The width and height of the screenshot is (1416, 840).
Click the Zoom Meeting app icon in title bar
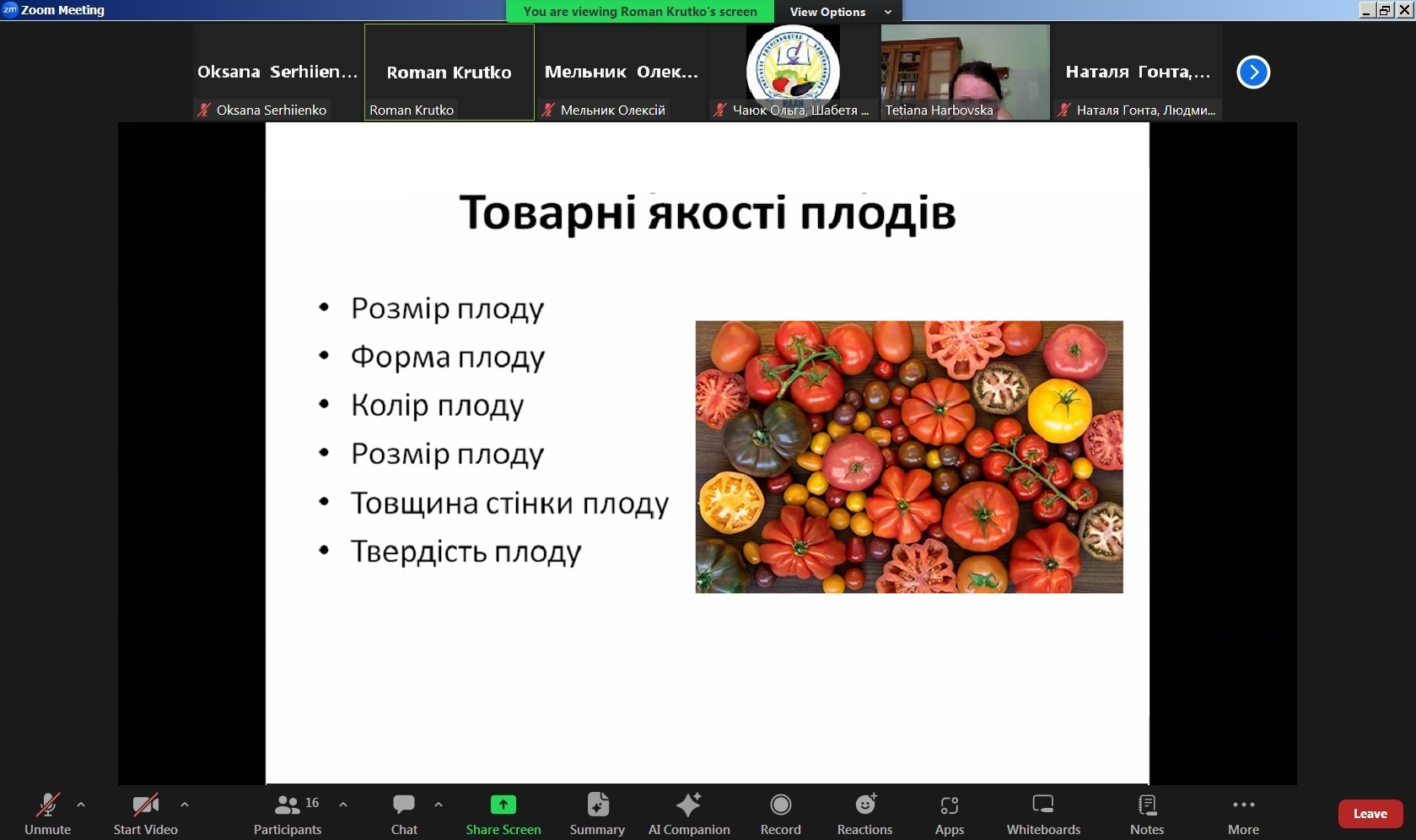[10, 9]
